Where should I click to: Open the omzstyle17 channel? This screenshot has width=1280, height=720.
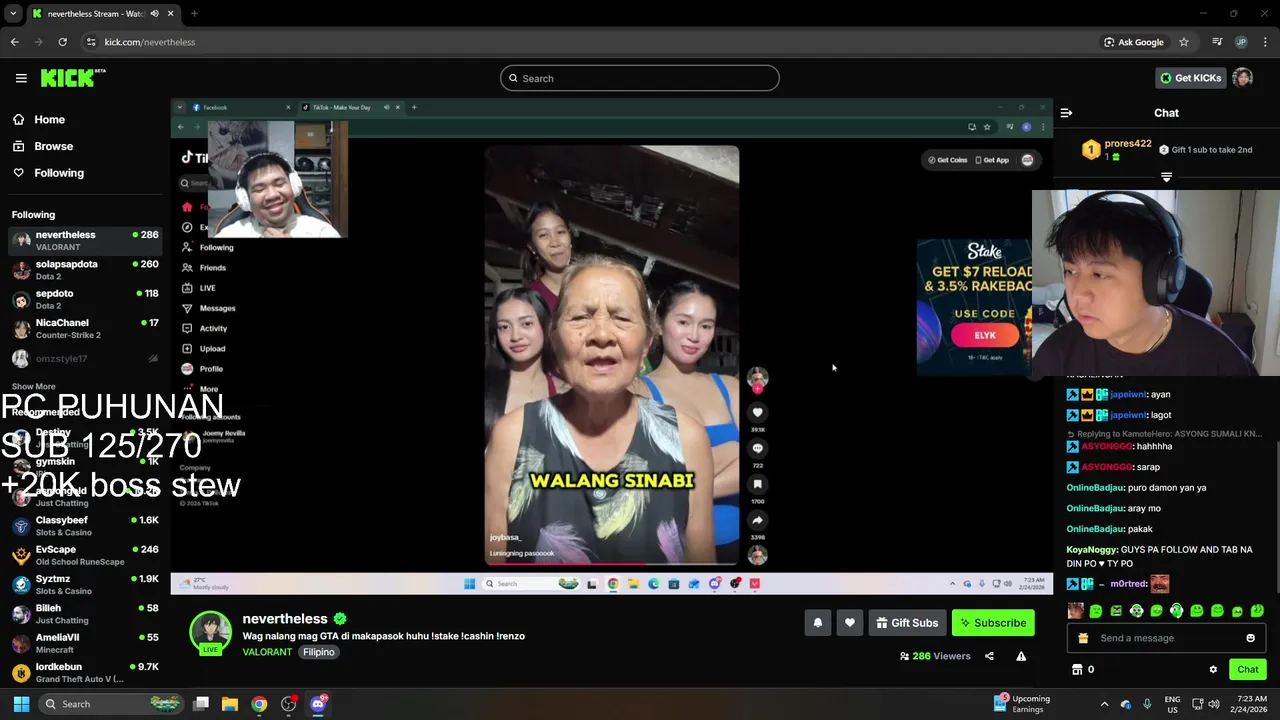85,358
